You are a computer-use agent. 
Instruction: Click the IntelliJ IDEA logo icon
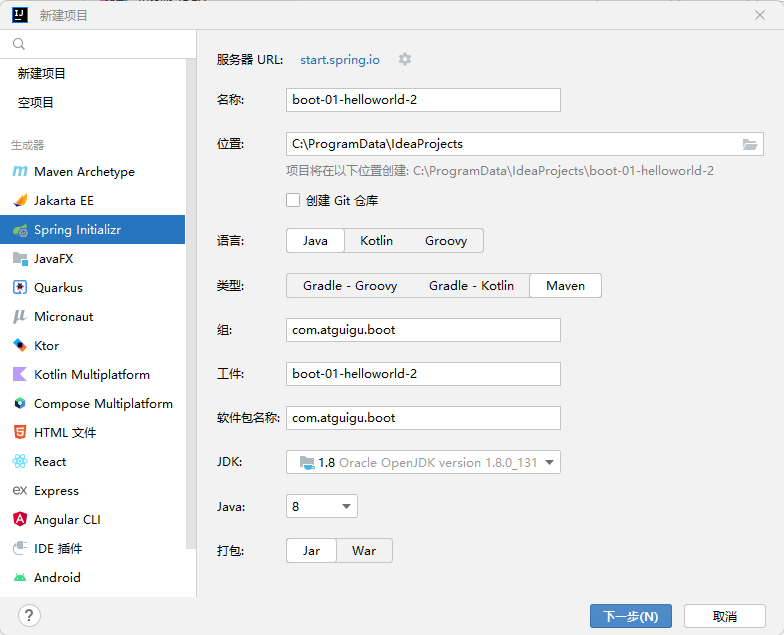click(x=20, y=16)
